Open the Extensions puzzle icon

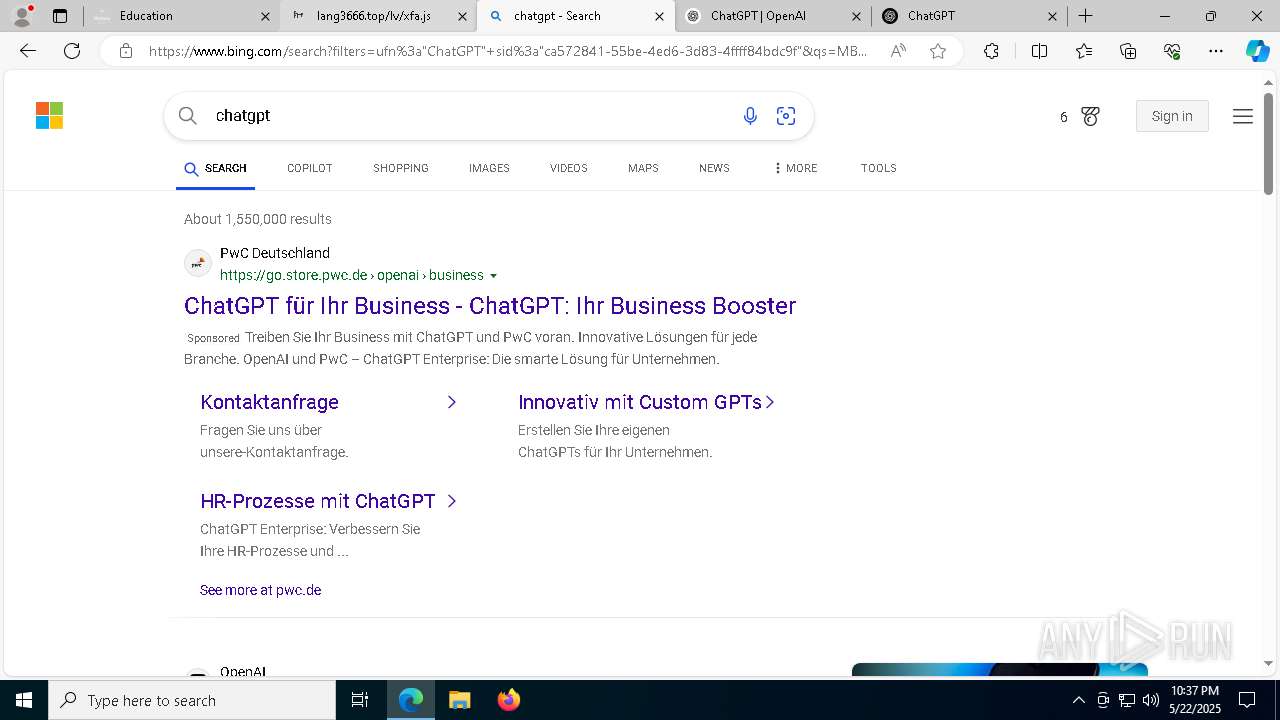(991, 51)
